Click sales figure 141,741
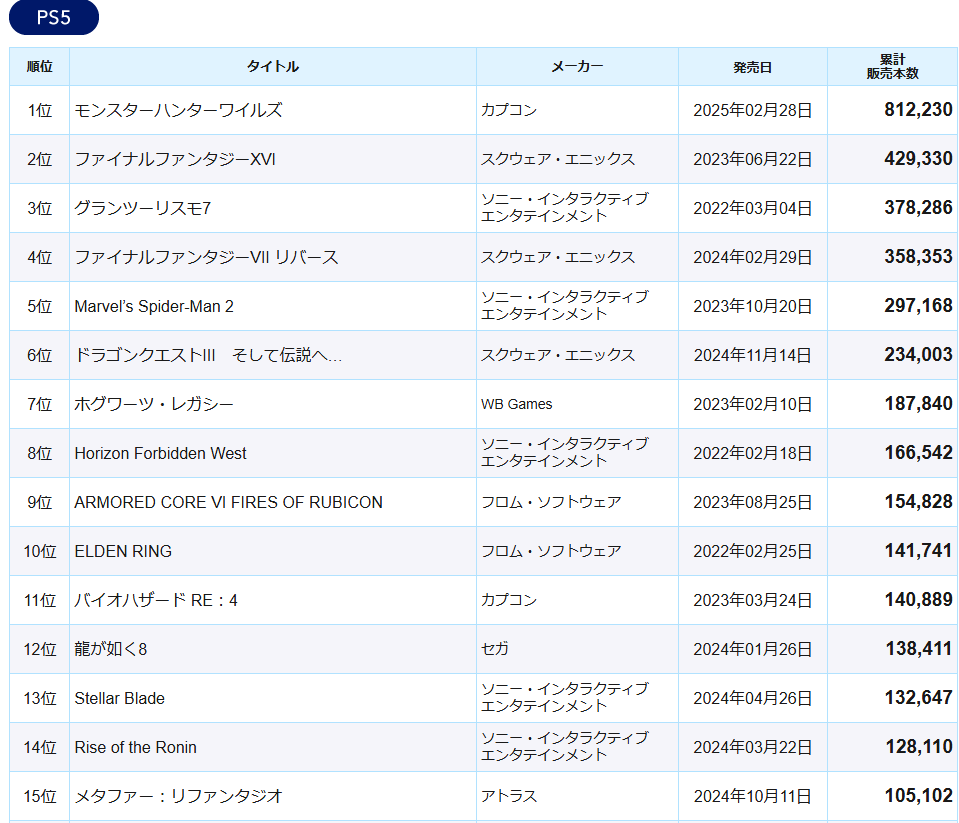Image resolution: width=959 pixels, height=823 pixels. coord(918,550)
